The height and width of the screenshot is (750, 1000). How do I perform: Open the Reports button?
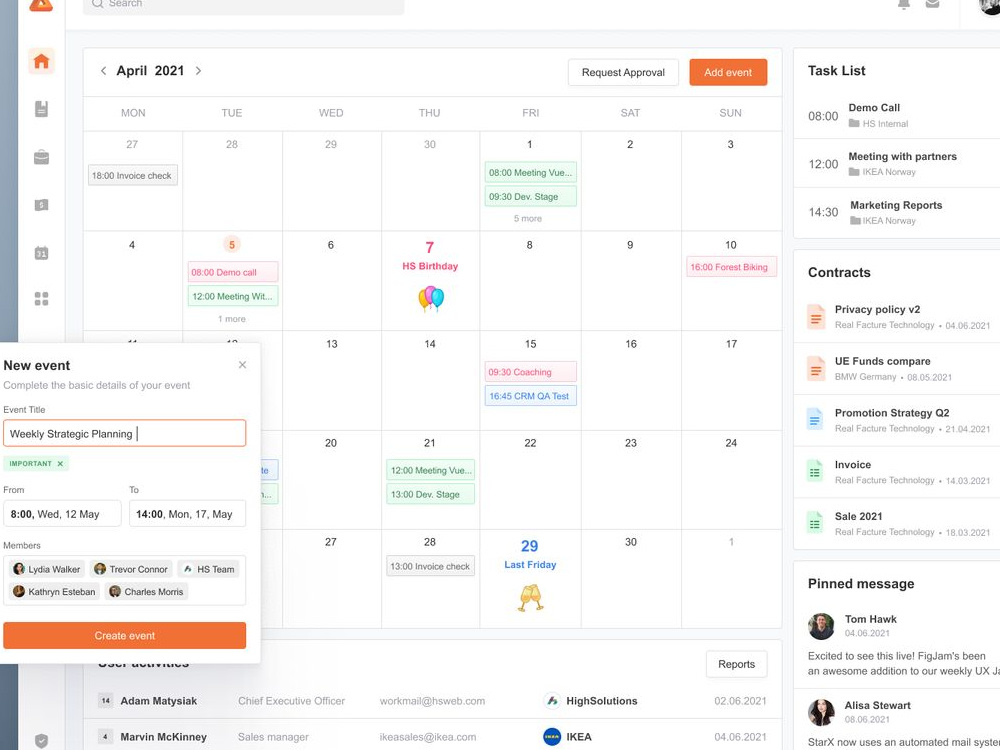pos(737,664)
